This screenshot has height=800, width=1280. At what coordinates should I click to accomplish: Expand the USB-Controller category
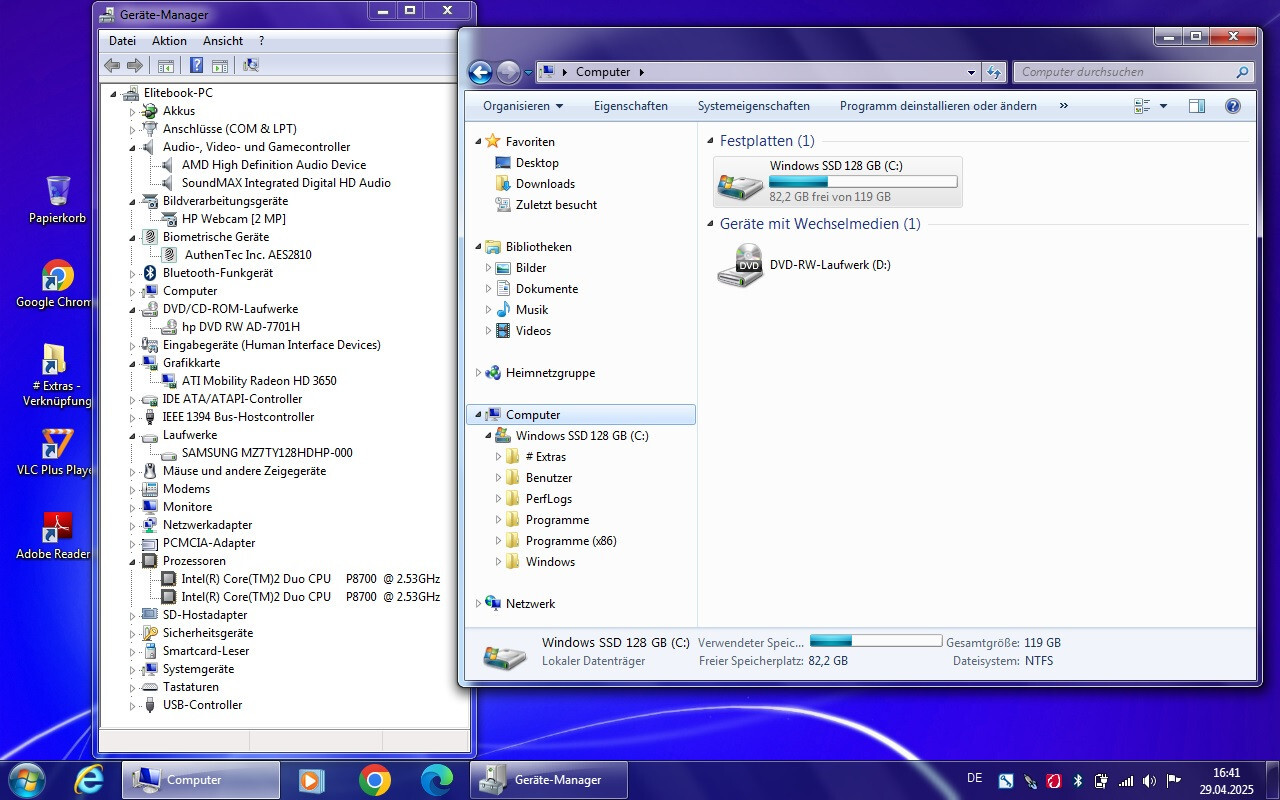[132, 705]
